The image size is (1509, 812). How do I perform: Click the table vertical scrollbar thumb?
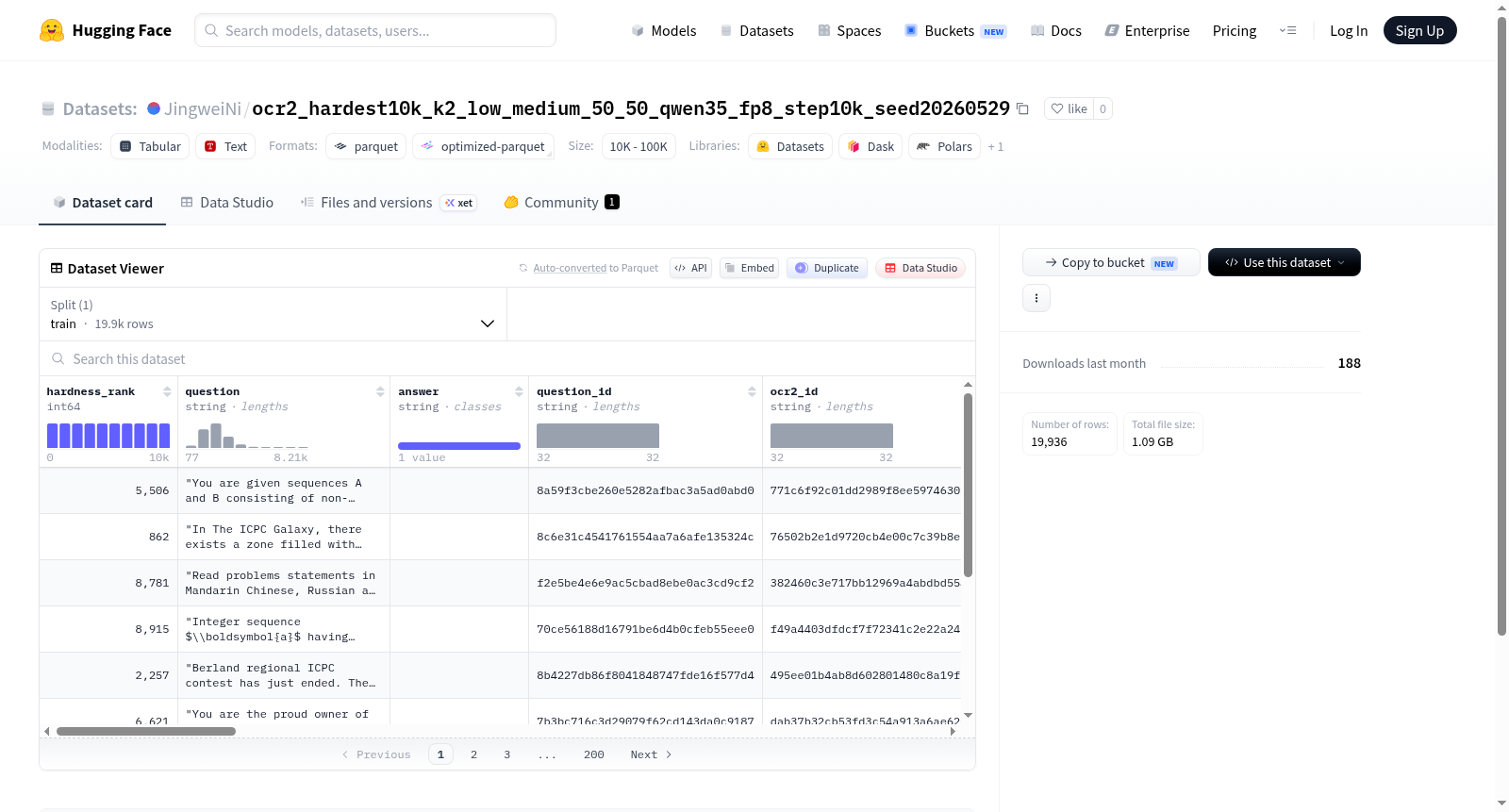click(x=968, y=485)
